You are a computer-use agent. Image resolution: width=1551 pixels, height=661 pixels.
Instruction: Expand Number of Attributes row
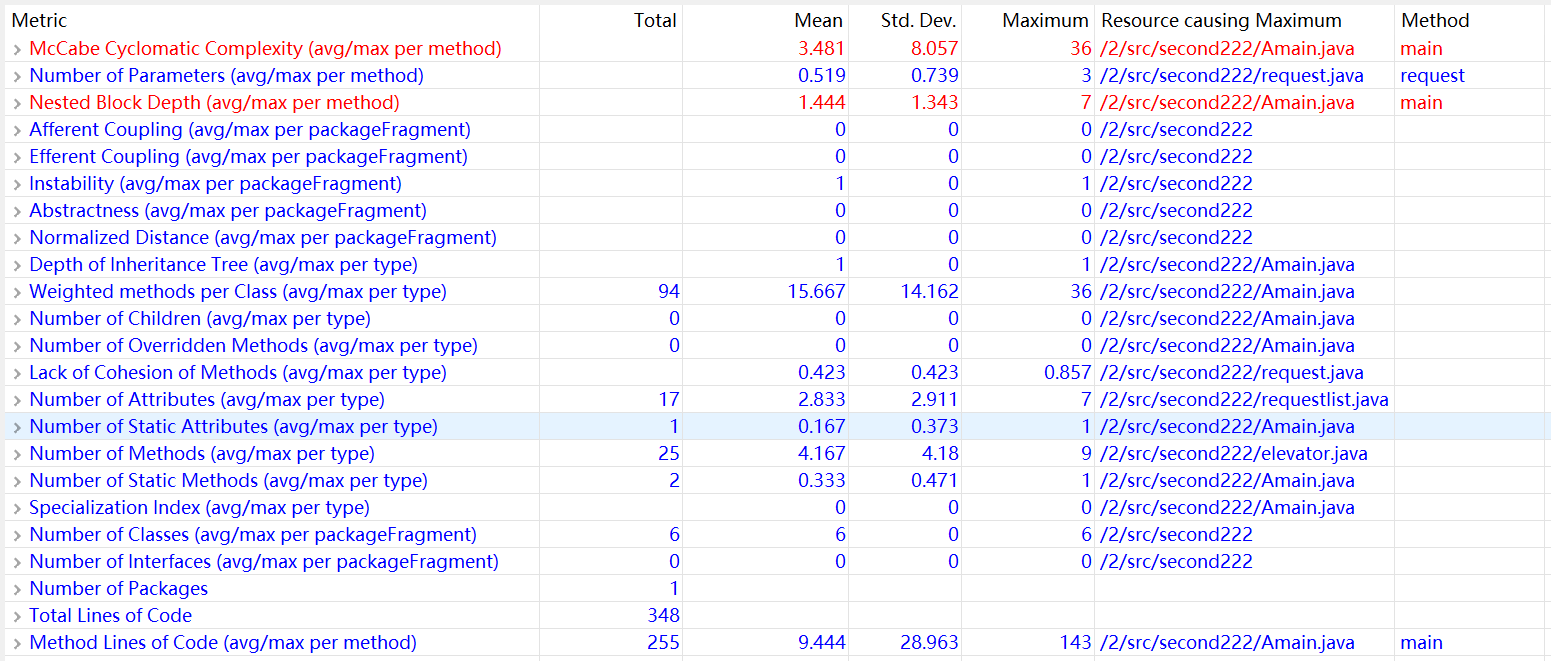point(17,400)
